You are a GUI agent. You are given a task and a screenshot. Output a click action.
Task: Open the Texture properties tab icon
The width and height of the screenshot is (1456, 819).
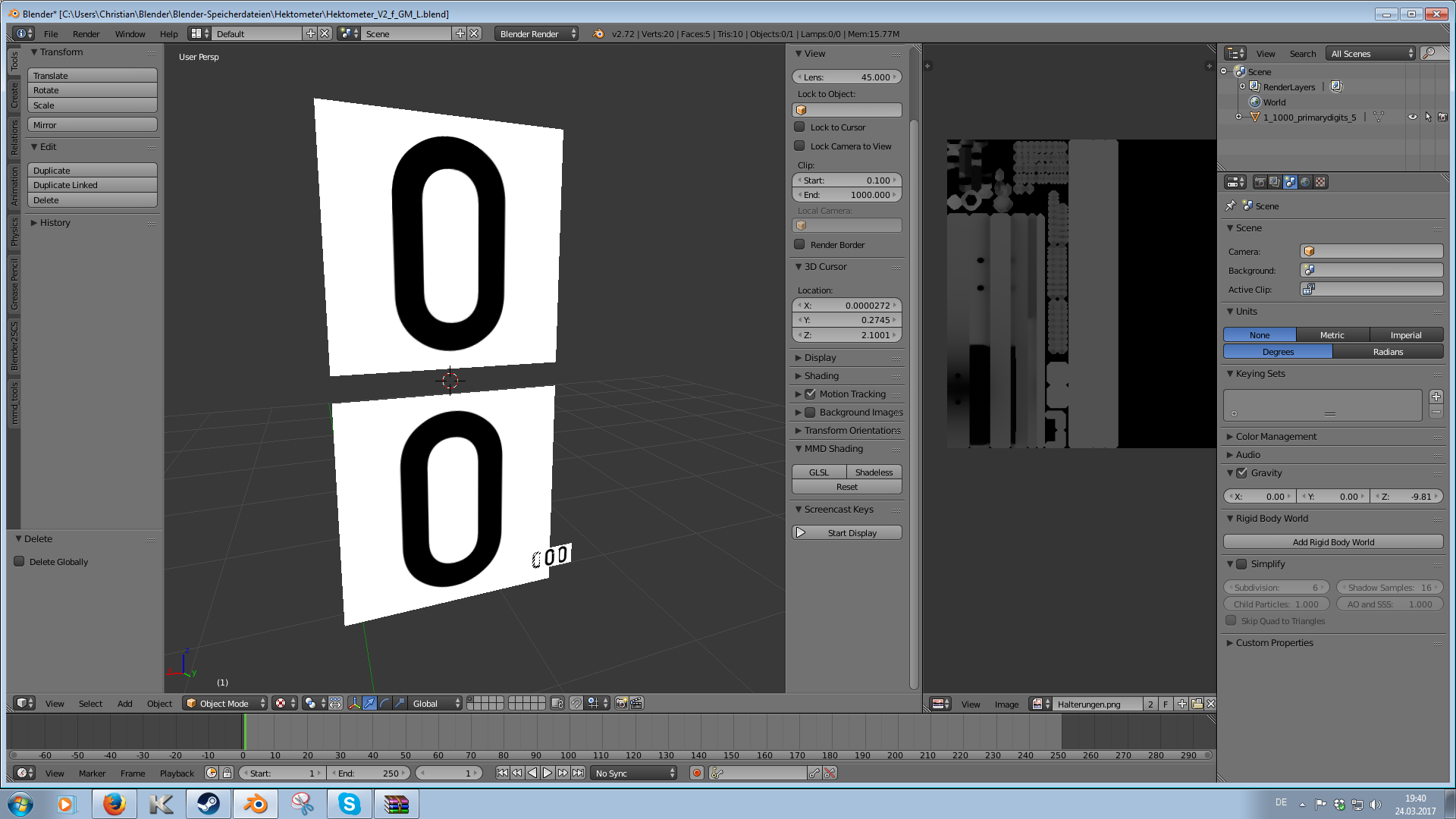(x=1320, y=182)
